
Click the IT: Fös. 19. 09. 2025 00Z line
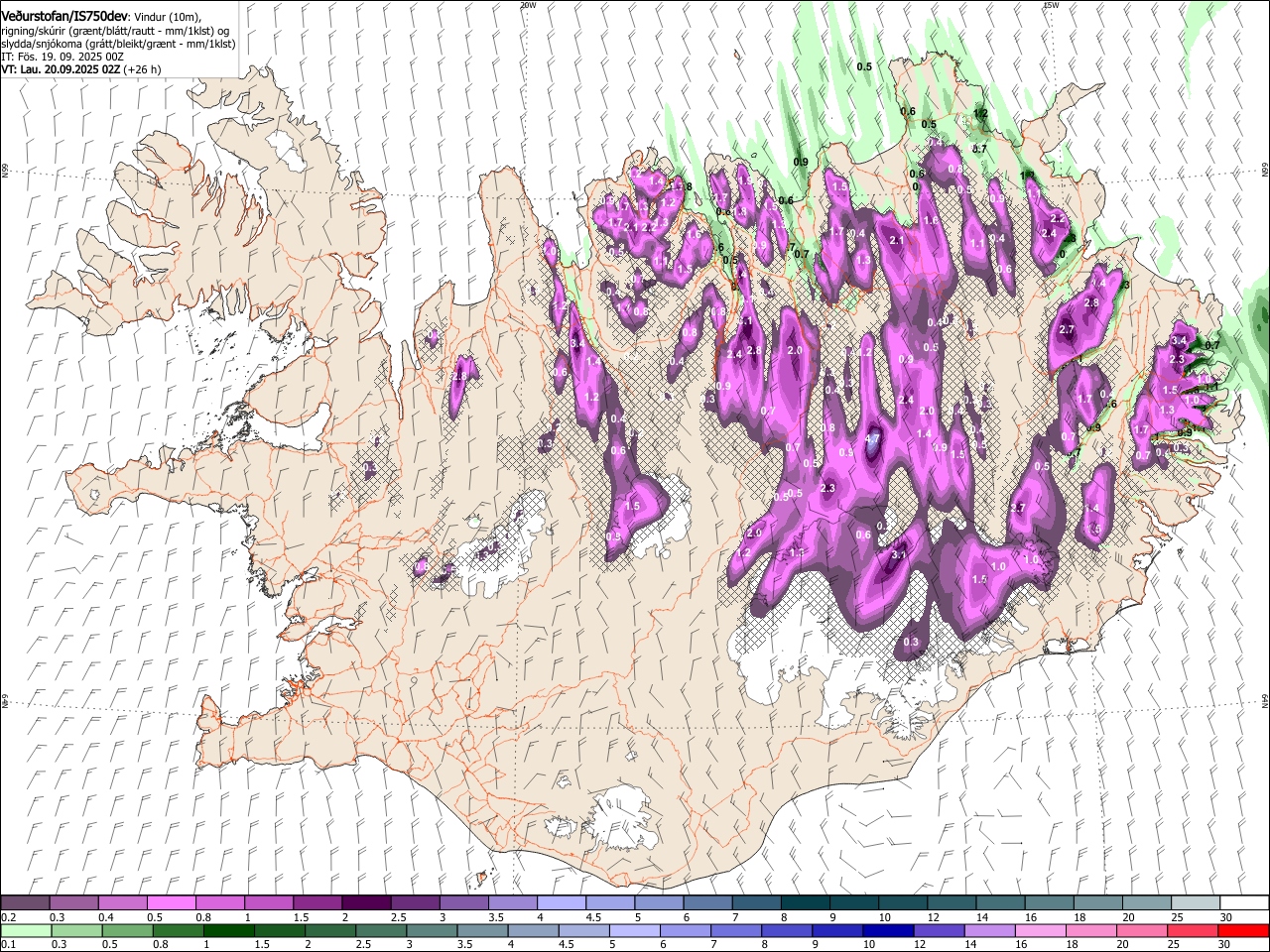pos(63,57)
